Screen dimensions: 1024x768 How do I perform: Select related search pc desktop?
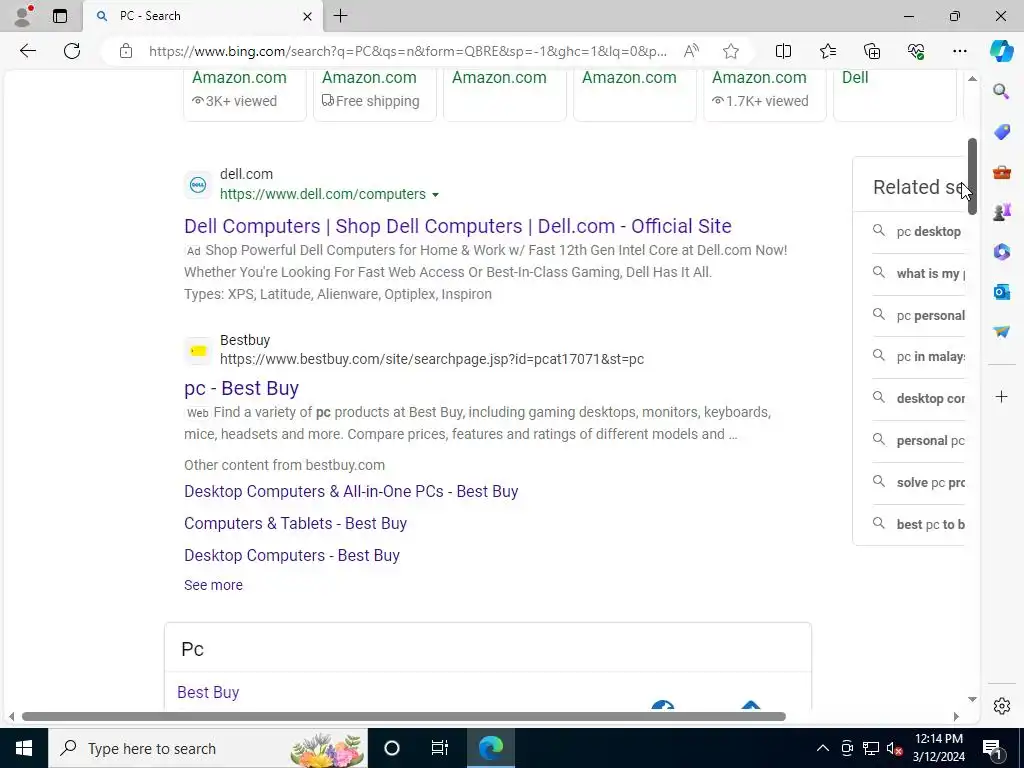pyautogui.click(x=919, y=232)
